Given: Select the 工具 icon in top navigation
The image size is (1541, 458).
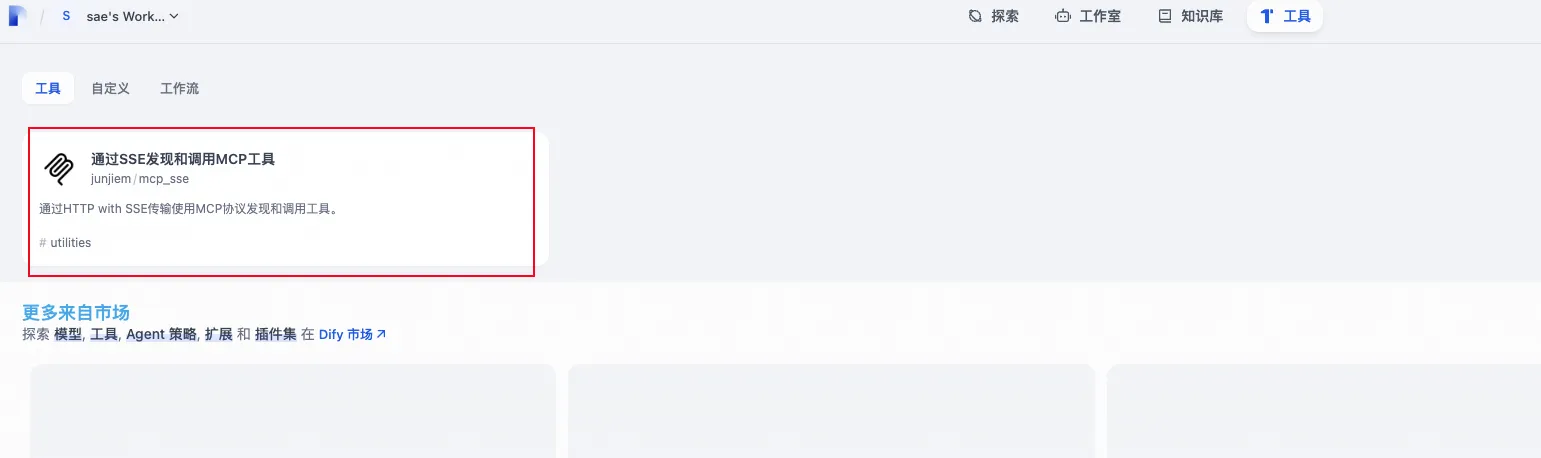Looking at the screenshot, I should [x=1267, y=16].
